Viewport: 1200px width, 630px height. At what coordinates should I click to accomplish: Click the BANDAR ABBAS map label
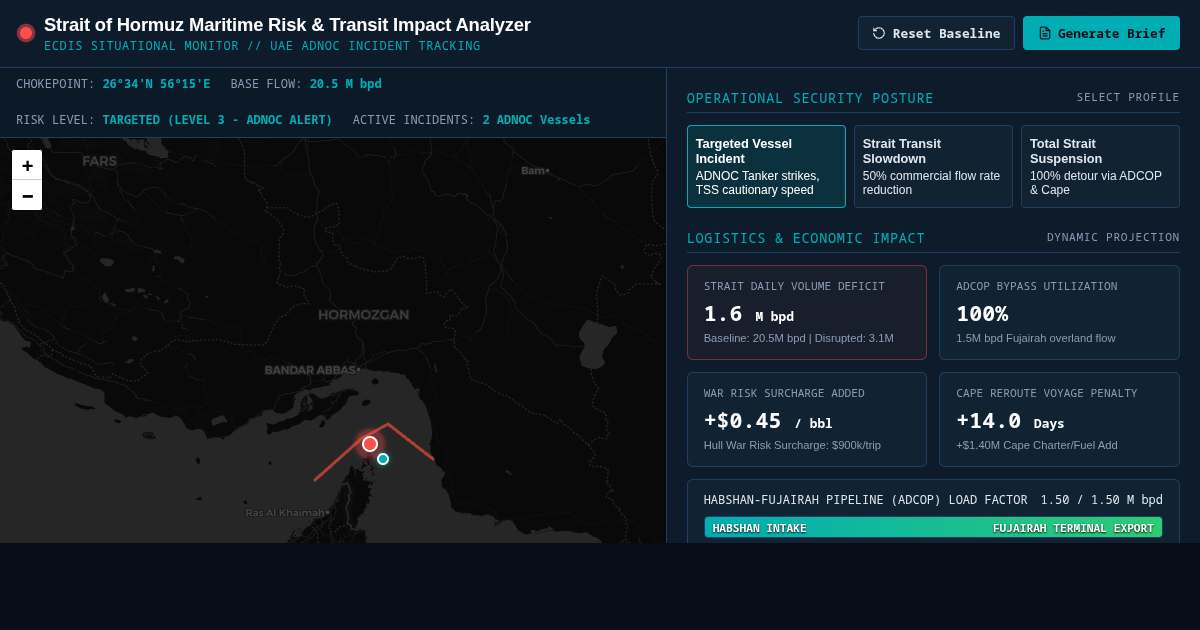click(312, 370)
